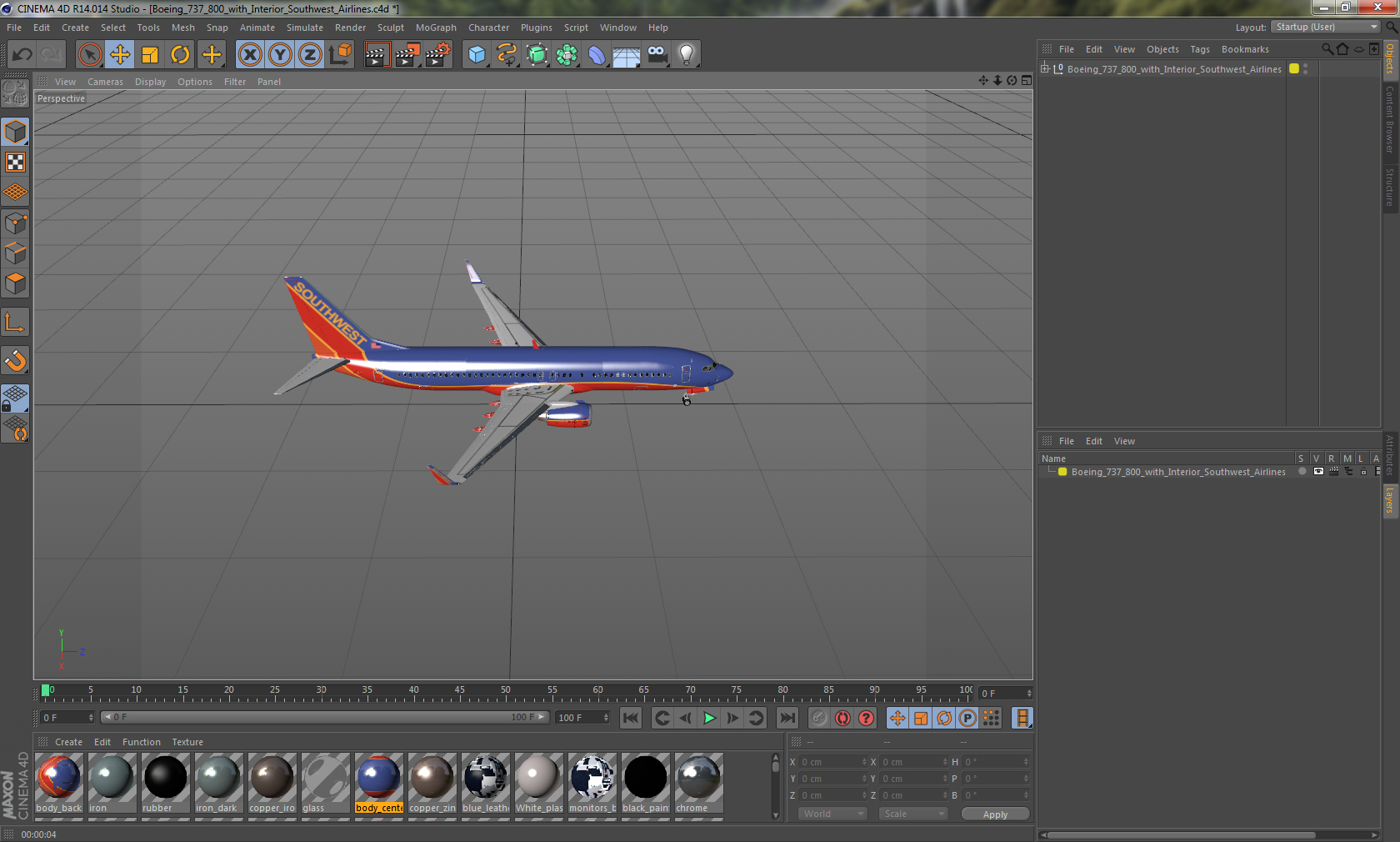Record active objects keyframe
The image size is (1400, 842).
click(819, 718)
